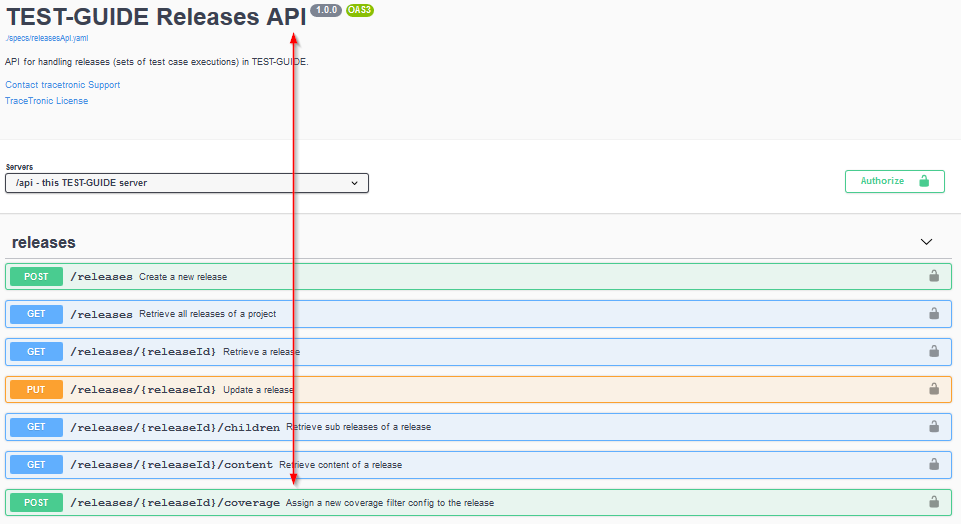Open the ./specs/releasesApi.yaml link

point(47,38)
